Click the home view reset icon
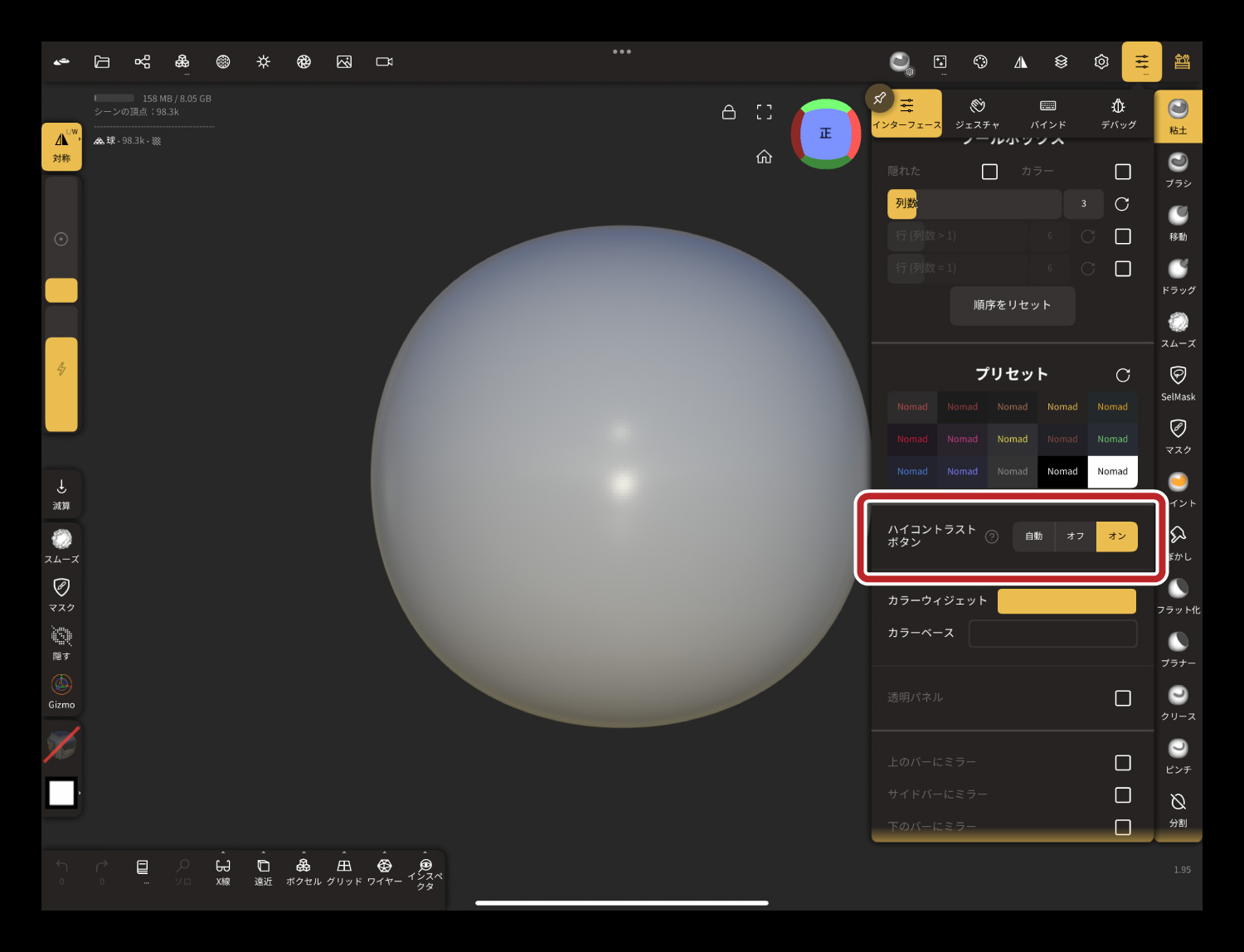The height and width of the screenshot is (952, 1244). pos(764,157)
